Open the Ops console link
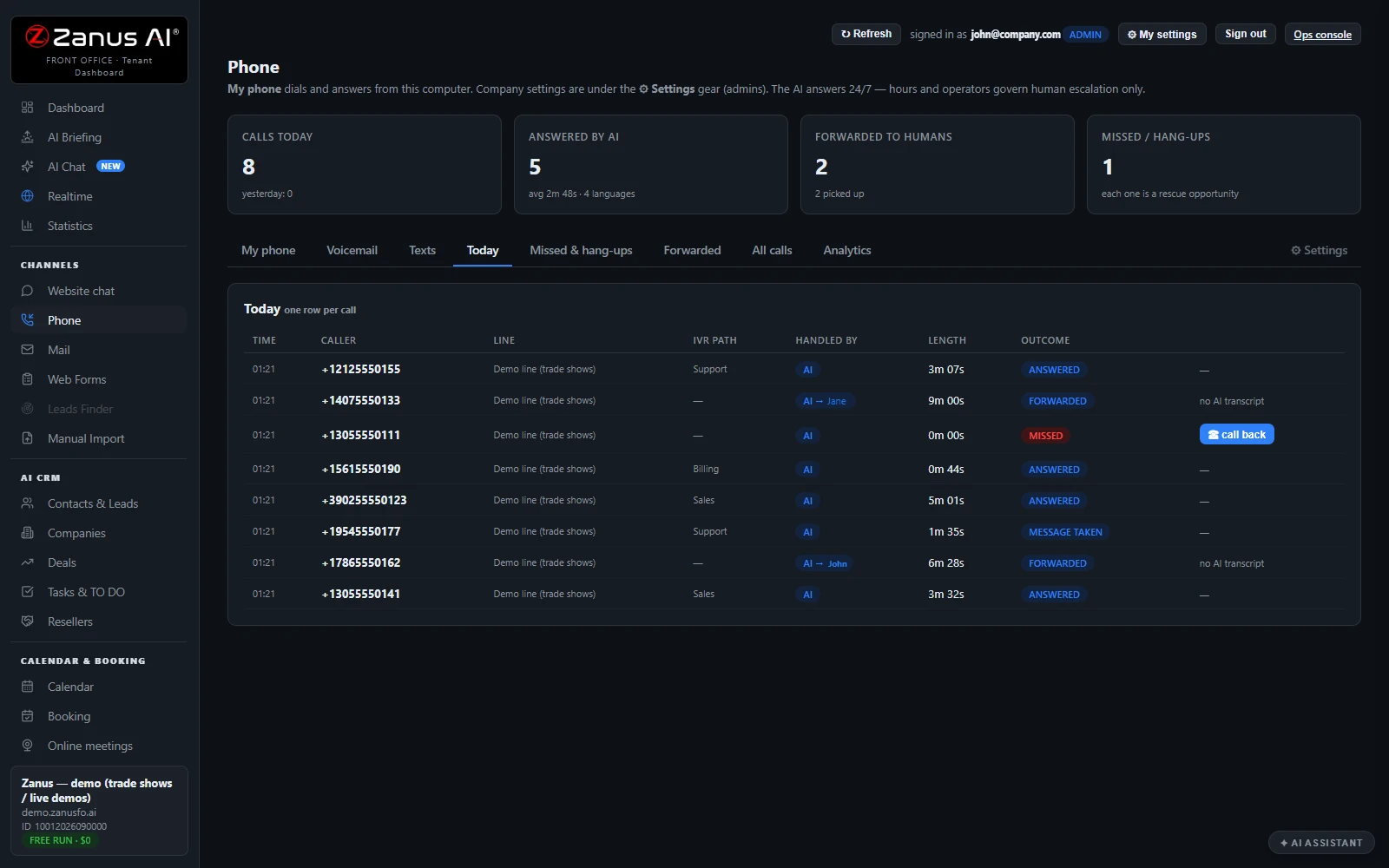 click(1322, 35)
